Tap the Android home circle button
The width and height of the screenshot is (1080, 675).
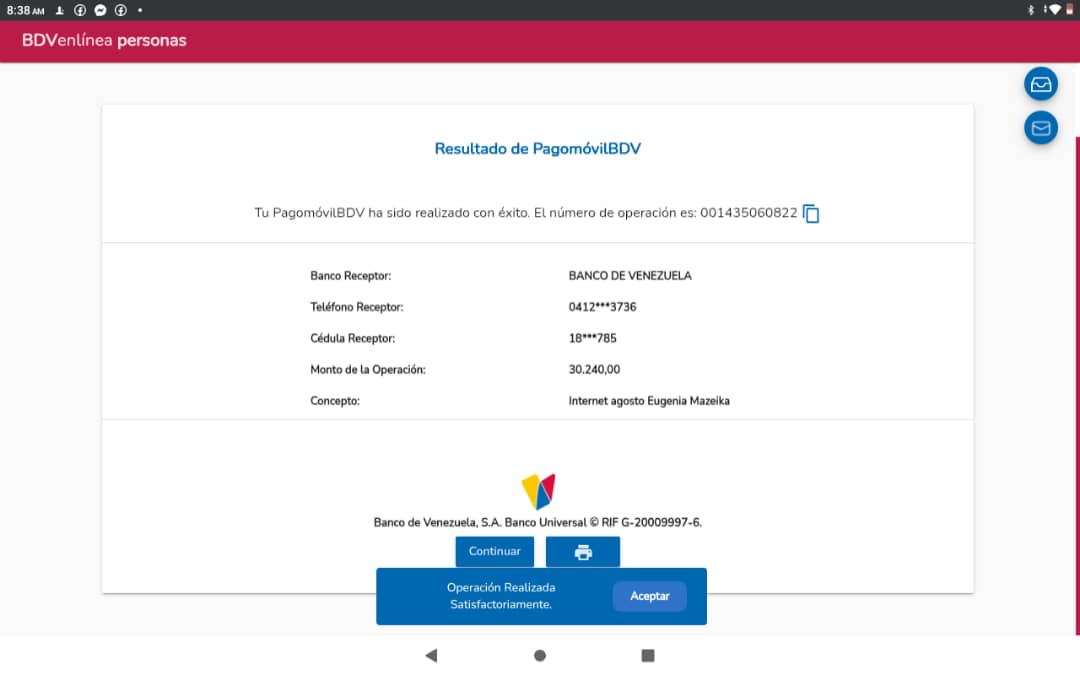(540, 655)
